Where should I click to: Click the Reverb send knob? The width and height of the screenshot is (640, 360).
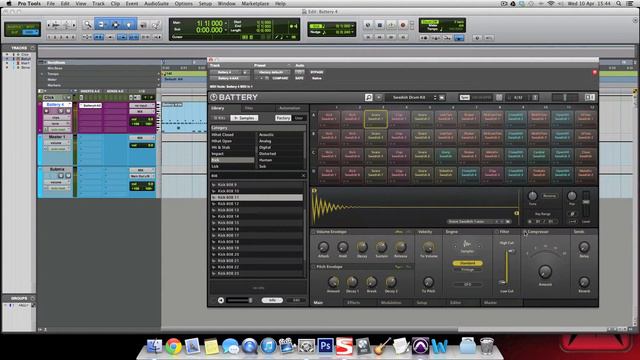tap(584, 282)
